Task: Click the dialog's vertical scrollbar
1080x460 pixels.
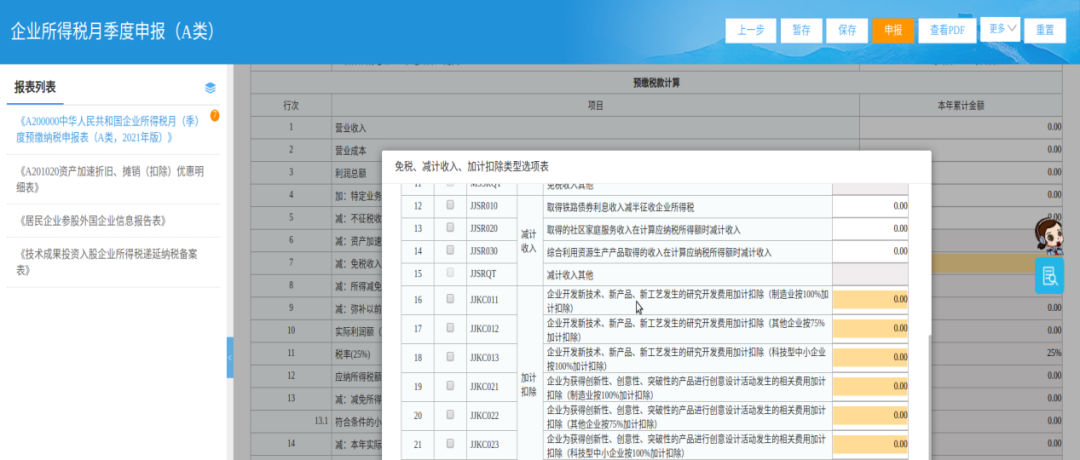Action: tap(928, 396)
